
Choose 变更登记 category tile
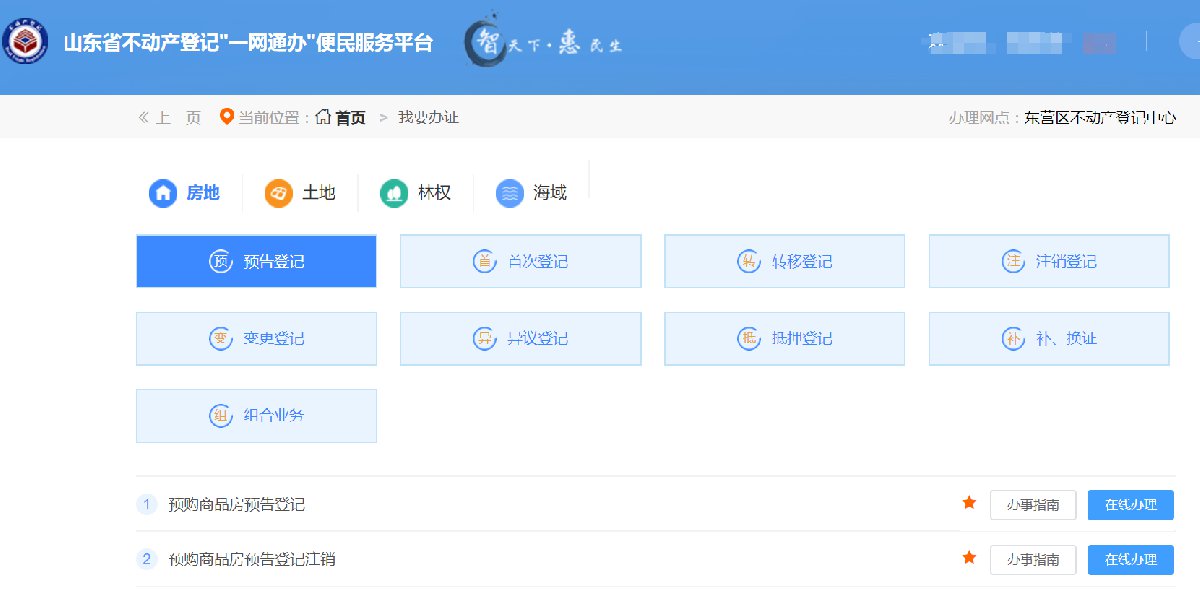tap(256, 339)
